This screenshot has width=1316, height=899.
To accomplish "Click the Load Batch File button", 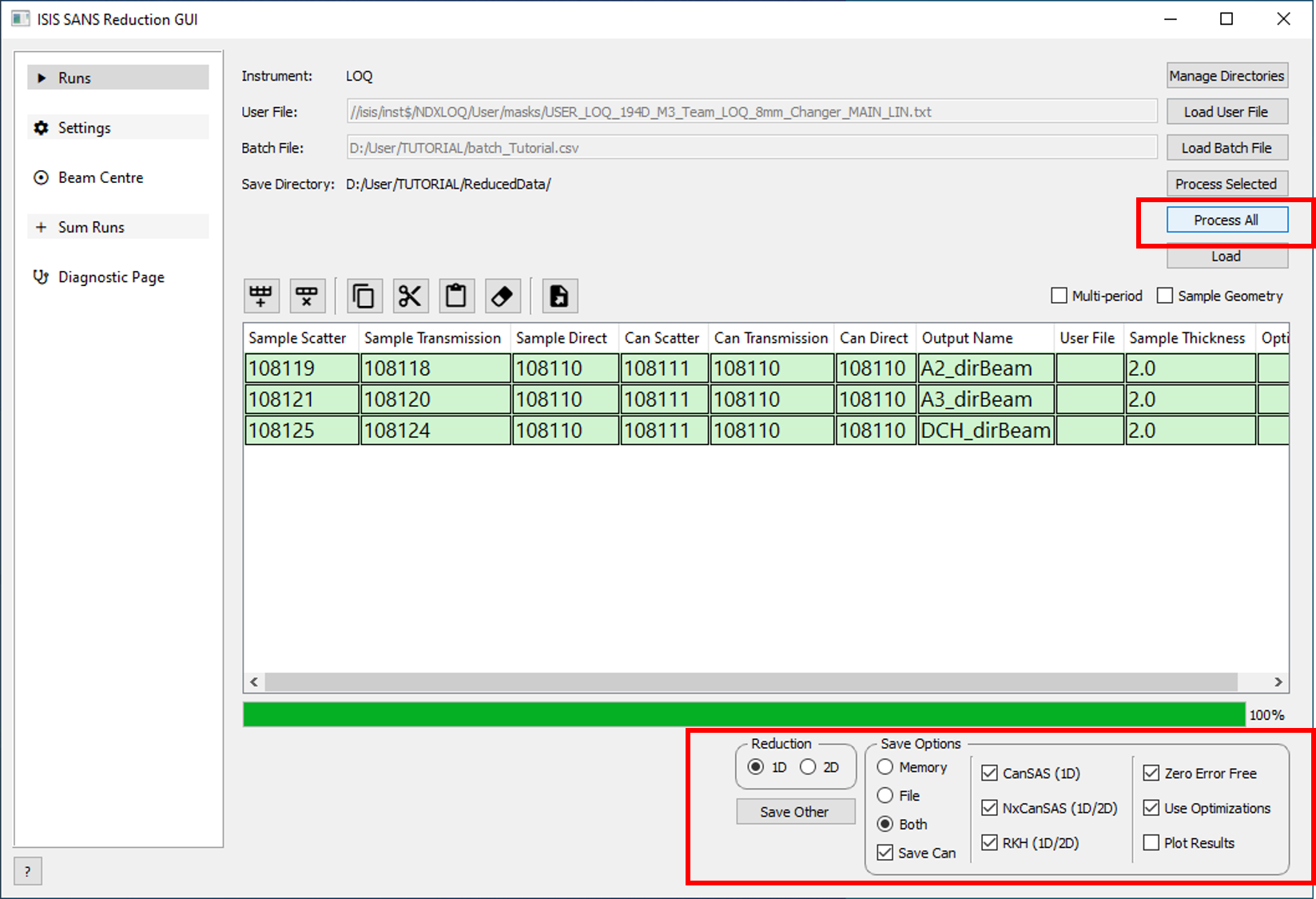I will (1227, 148).
